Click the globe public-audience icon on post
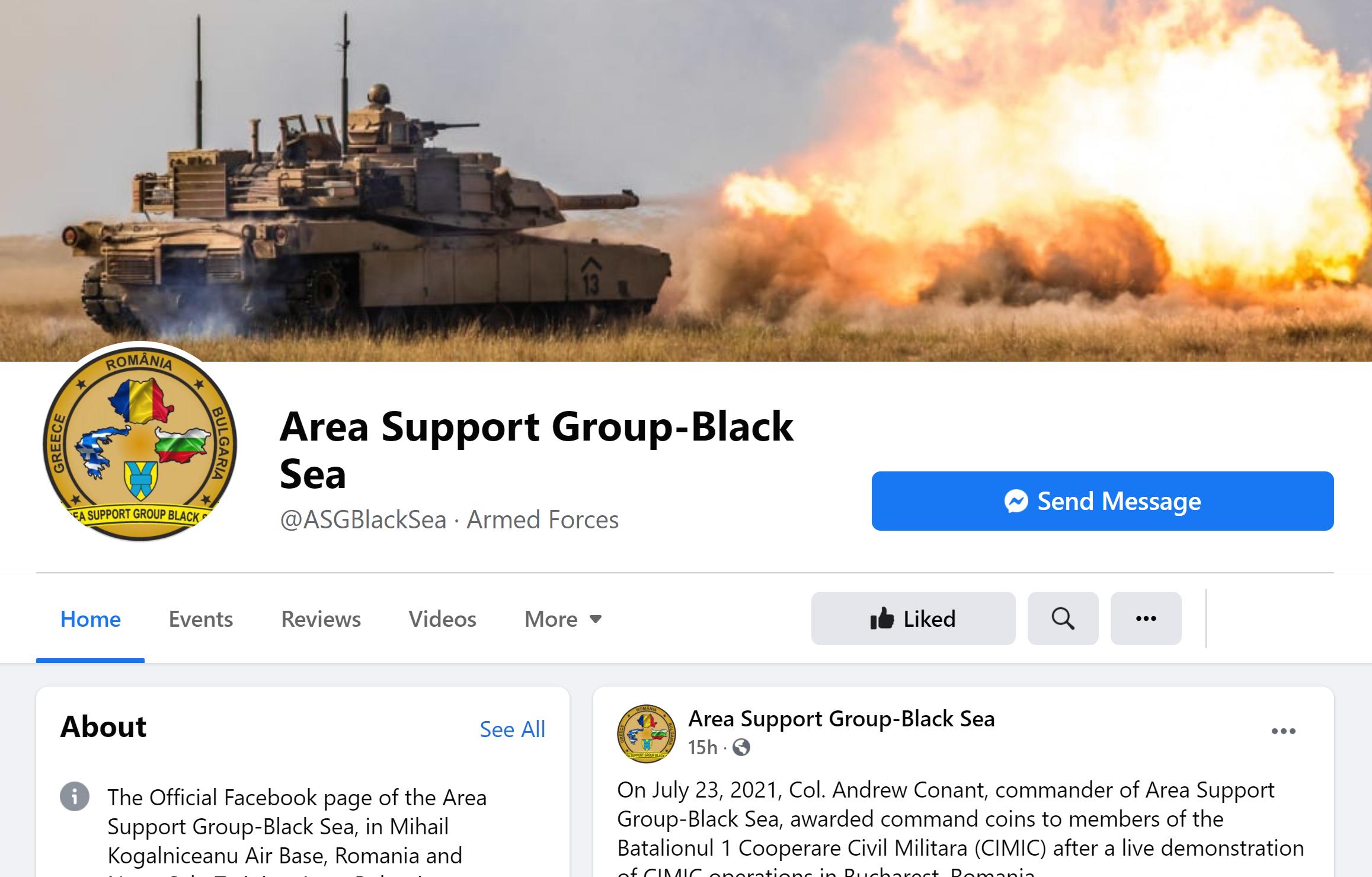Image resolution: width=1372 pixels, height=877 pixels. pos(741,747)
